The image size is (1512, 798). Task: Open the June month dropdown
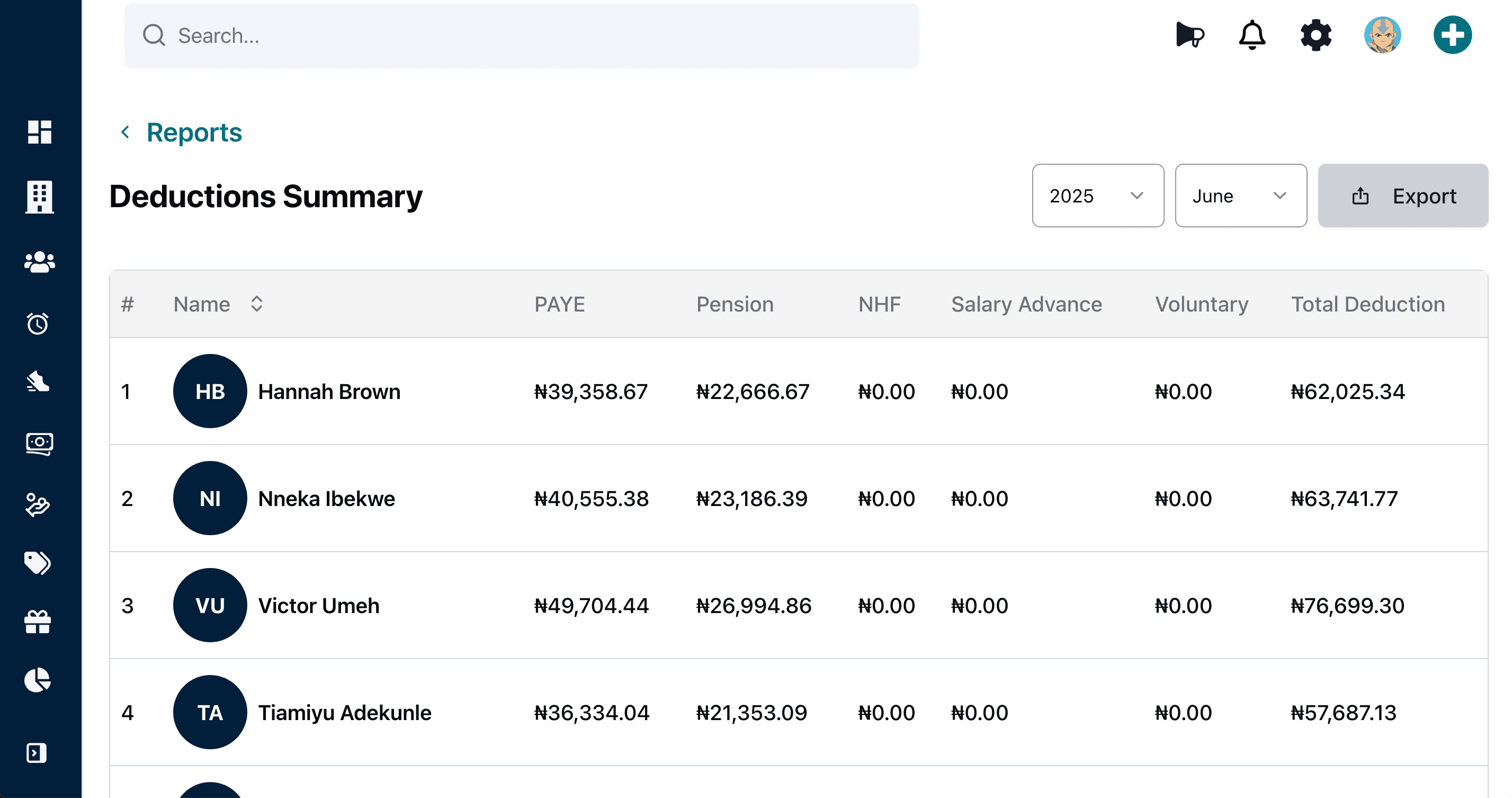[1241, 196]
